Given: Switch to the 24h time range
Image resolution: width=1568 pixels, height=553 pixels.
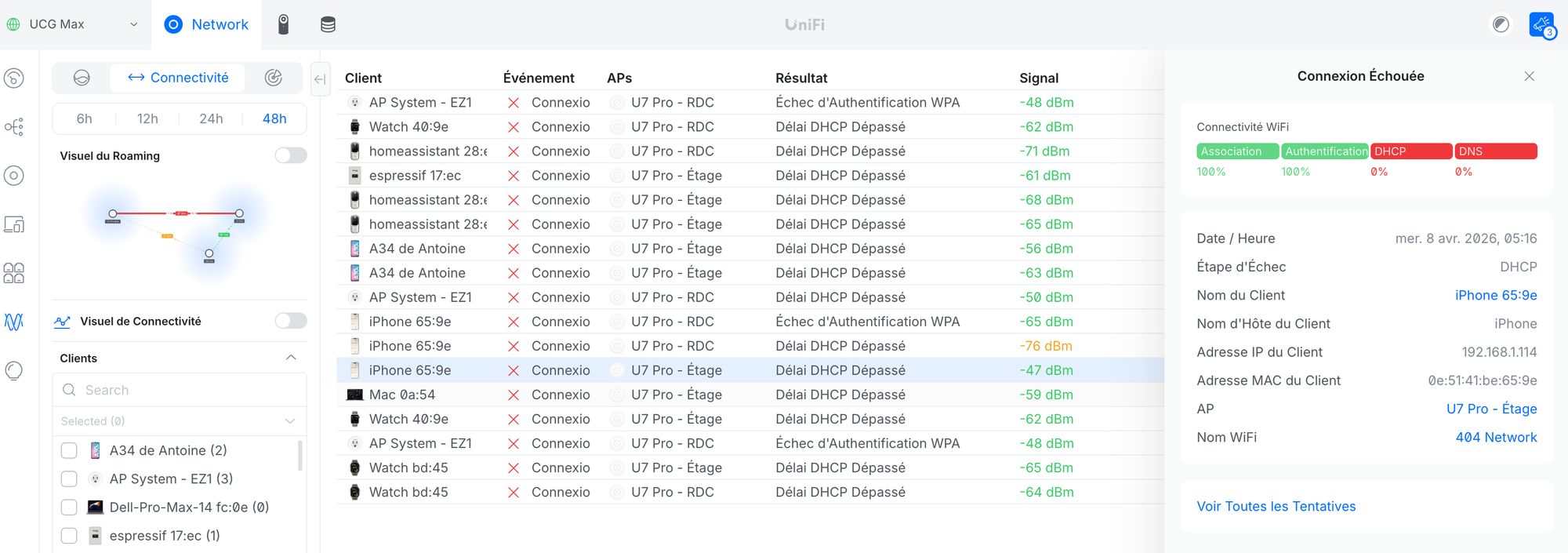Looking at the screenshot, I should pos(211,118).
